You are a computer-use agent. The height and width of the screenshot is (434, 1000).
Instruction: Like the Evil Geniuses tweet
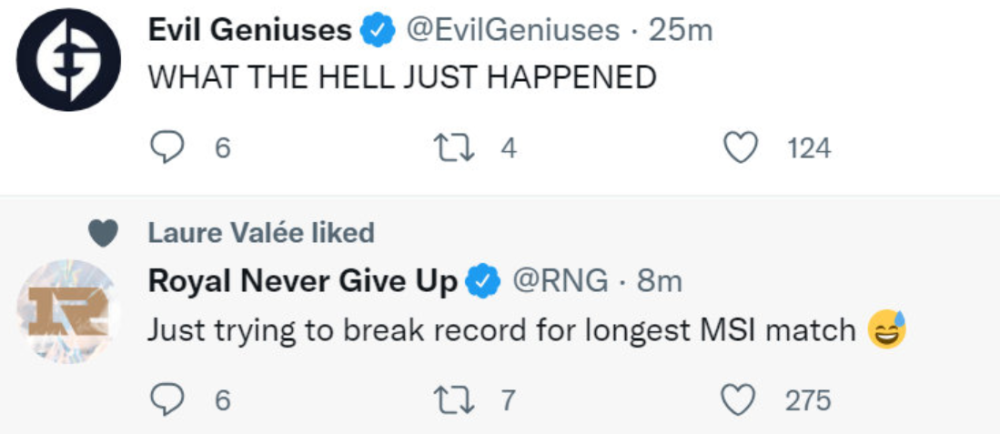740,148
